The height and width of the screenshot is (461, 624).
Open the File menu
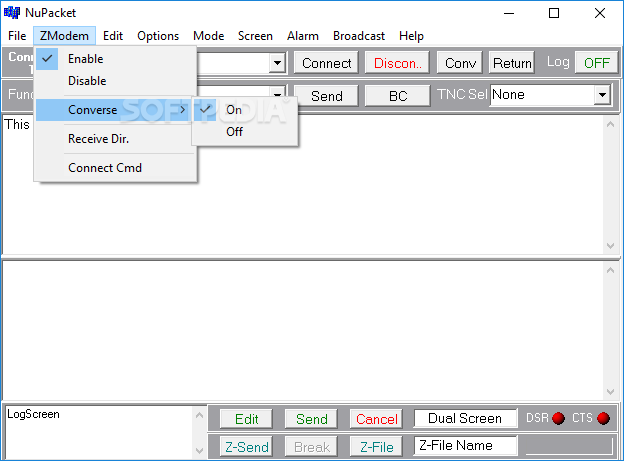pos(17,36)
